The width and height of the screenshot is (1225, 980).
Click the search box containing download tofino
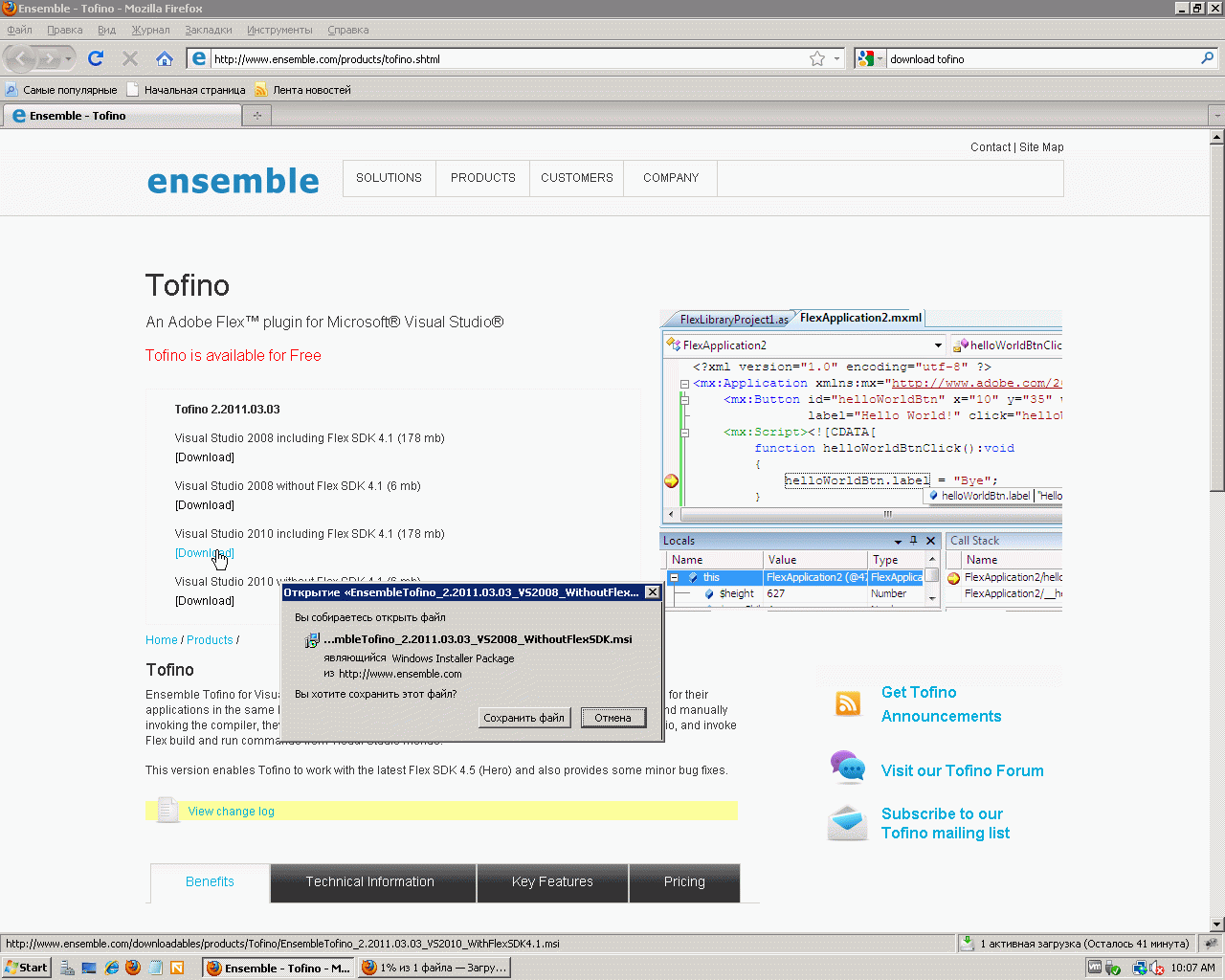click(x=1041, y=58)
